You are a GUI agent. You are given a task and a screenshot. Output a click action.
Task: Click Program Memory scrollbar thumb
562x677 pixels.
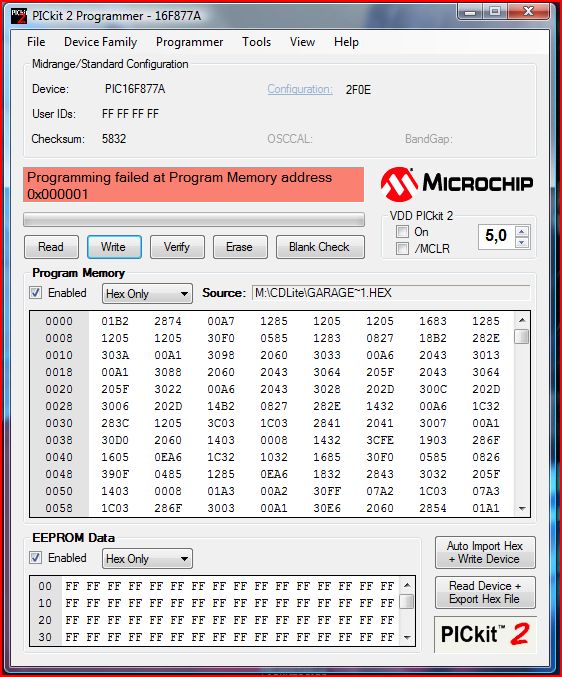[x=522, y=336]
